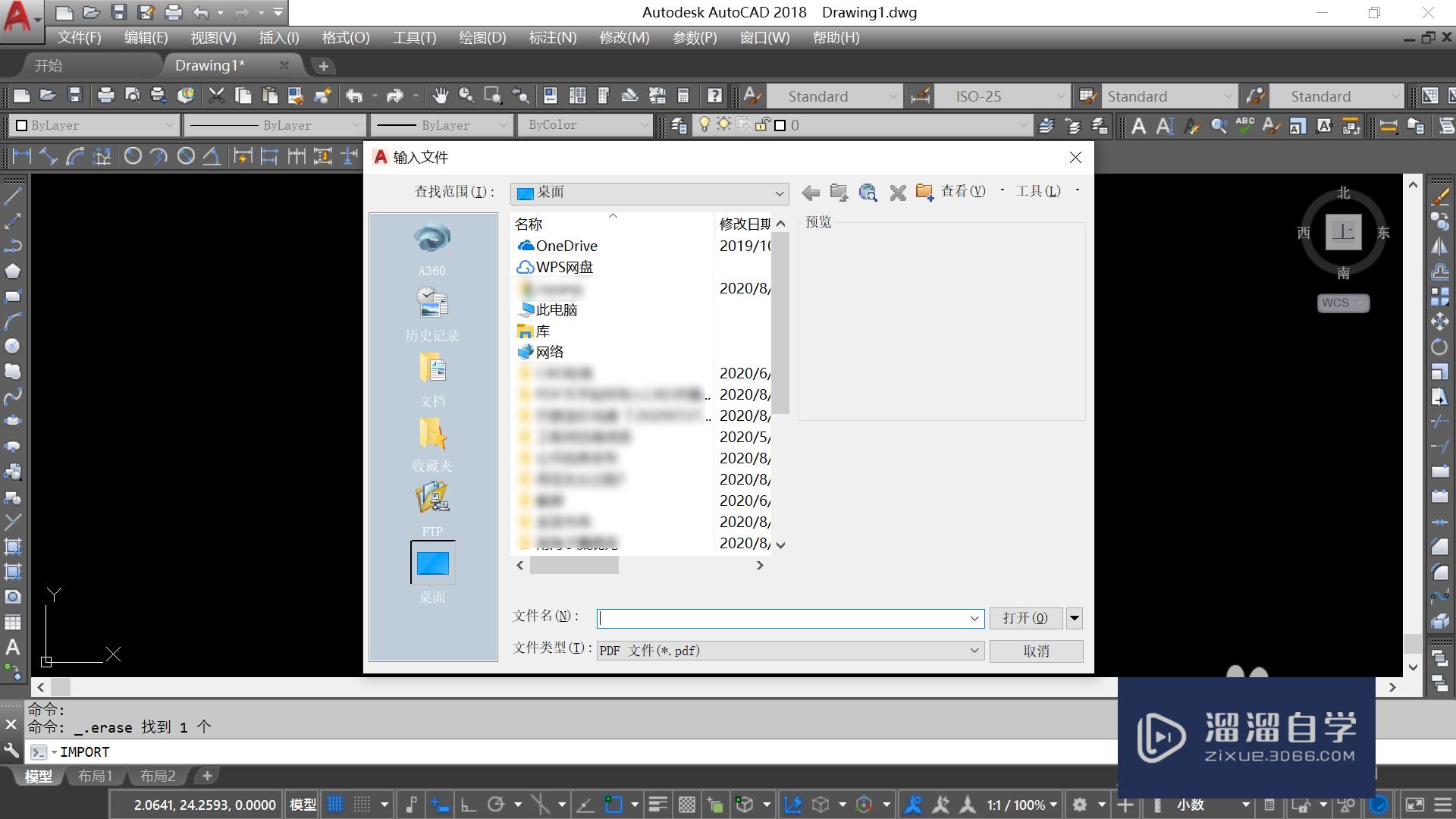
Task: Open the 工具(L) tools menu button
Action: point(1038,191)
